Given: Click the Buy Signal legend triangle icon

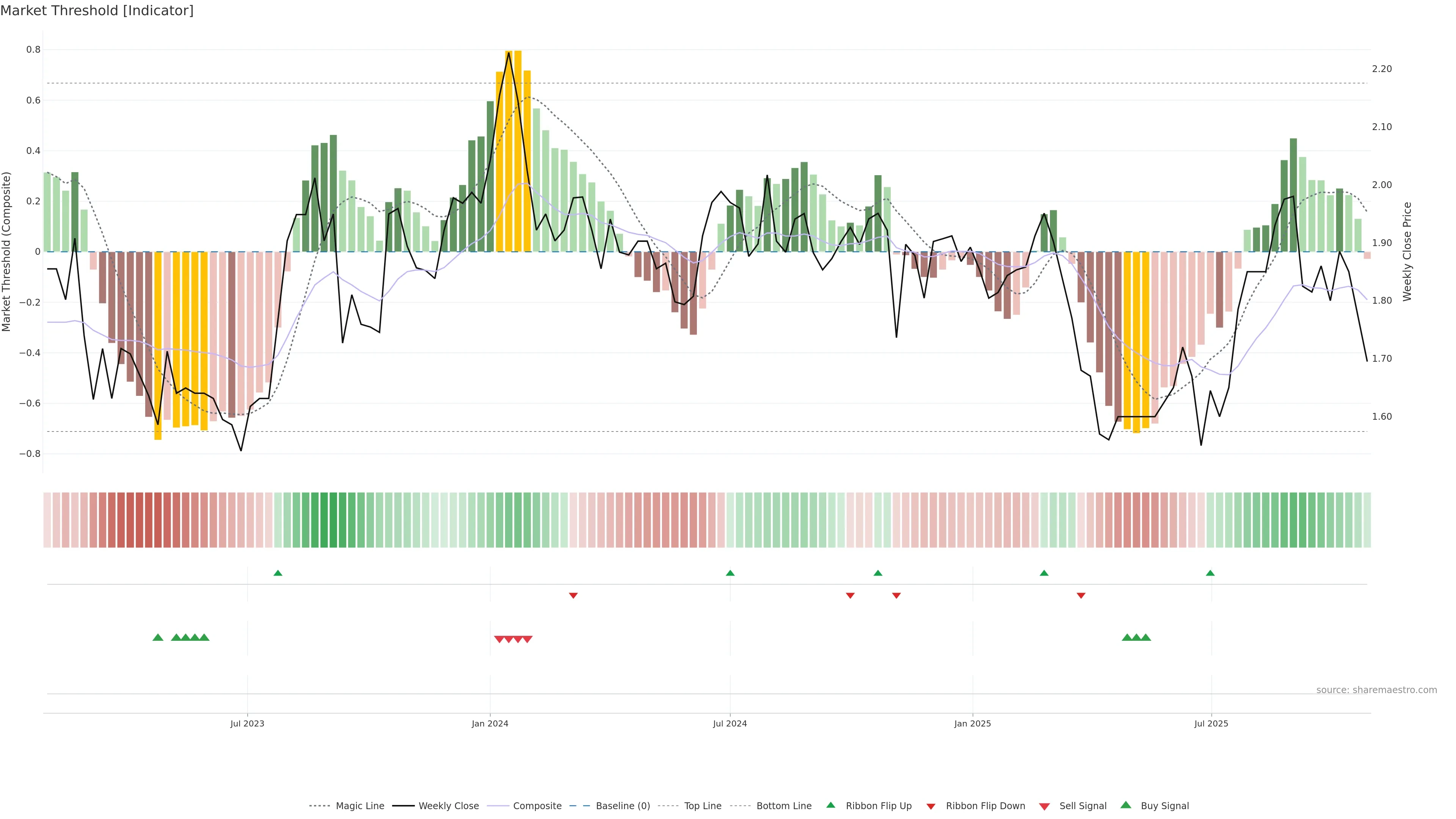Looking at the screenshot, I should coord(1125,805).
